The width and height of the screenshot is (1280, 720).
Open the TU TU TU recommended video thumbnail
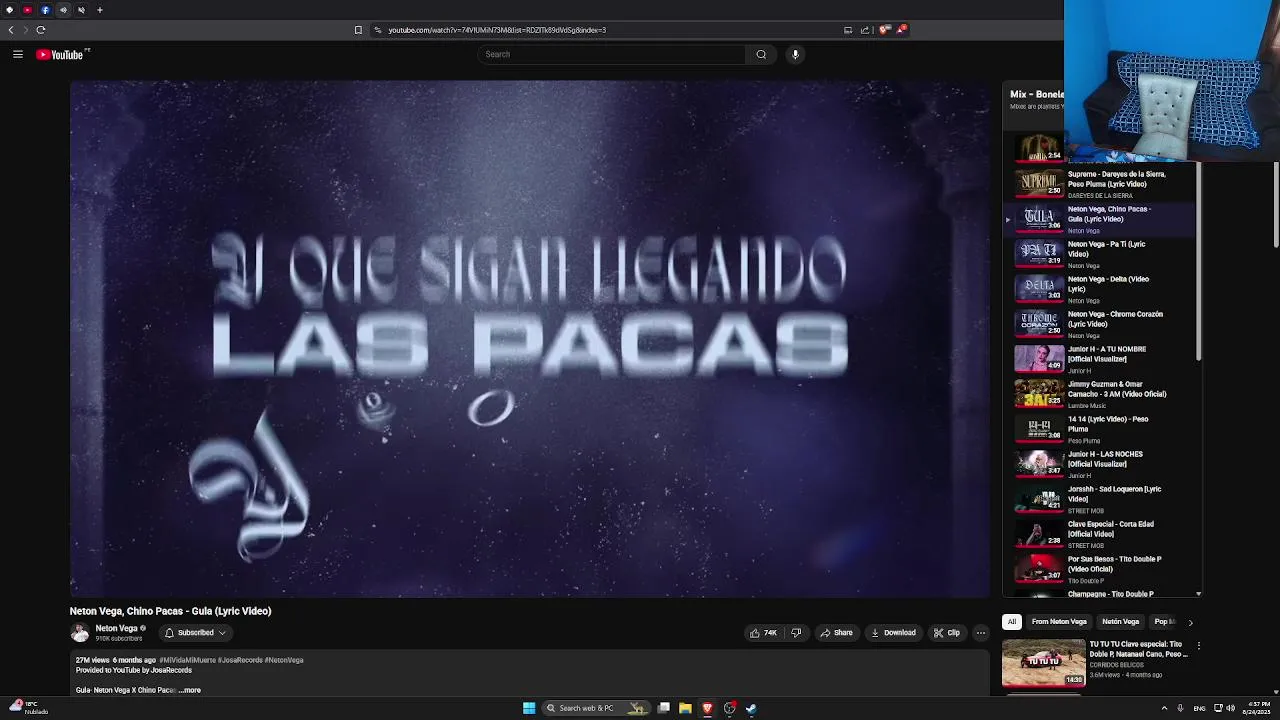click(x=1043, y=663)
